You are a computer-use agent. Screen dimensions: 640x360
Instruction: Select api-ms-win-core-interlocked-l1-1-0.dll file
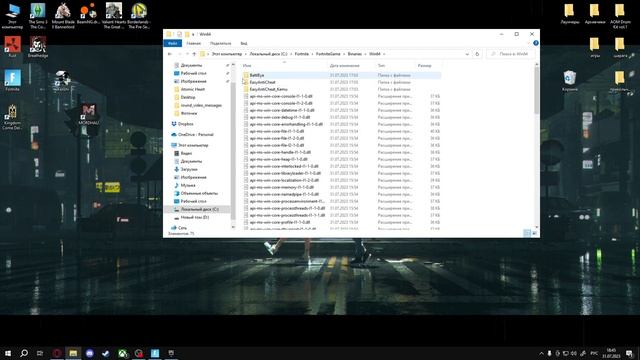(x=284, y=166)
